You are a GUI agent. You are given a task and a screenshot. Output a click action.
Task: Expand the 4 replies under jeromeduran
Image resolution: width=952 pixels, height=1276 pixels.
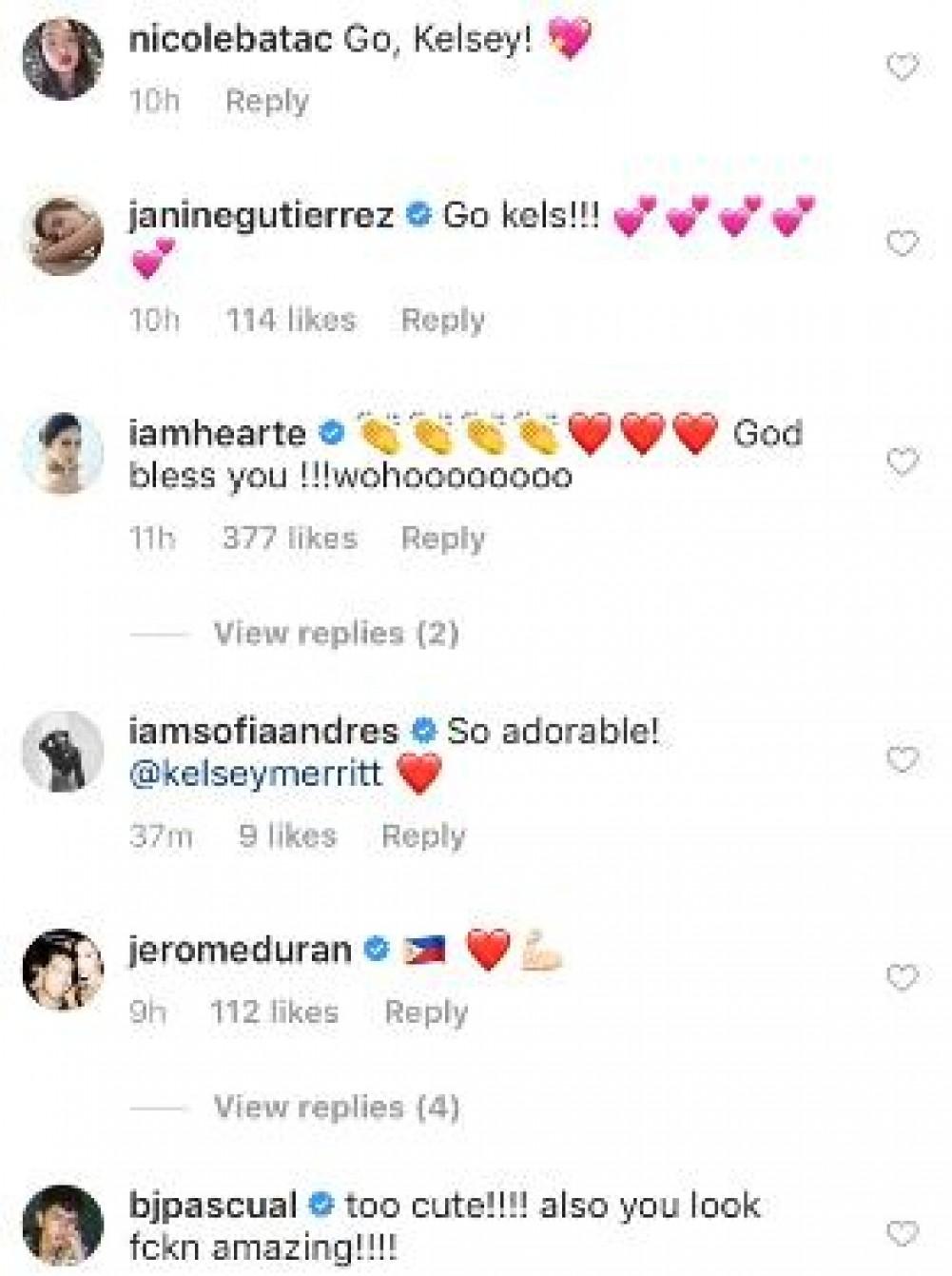[336, 1107]
